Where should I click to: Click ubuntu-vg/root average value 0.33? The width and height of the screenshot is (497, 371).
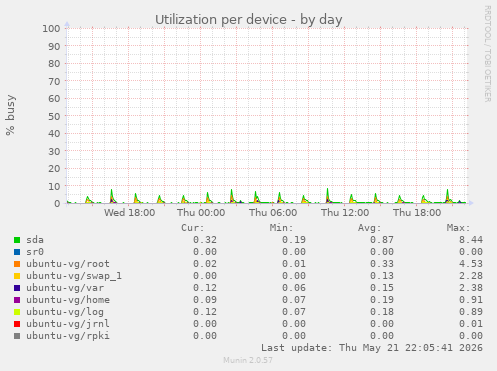tap(382, 264)
